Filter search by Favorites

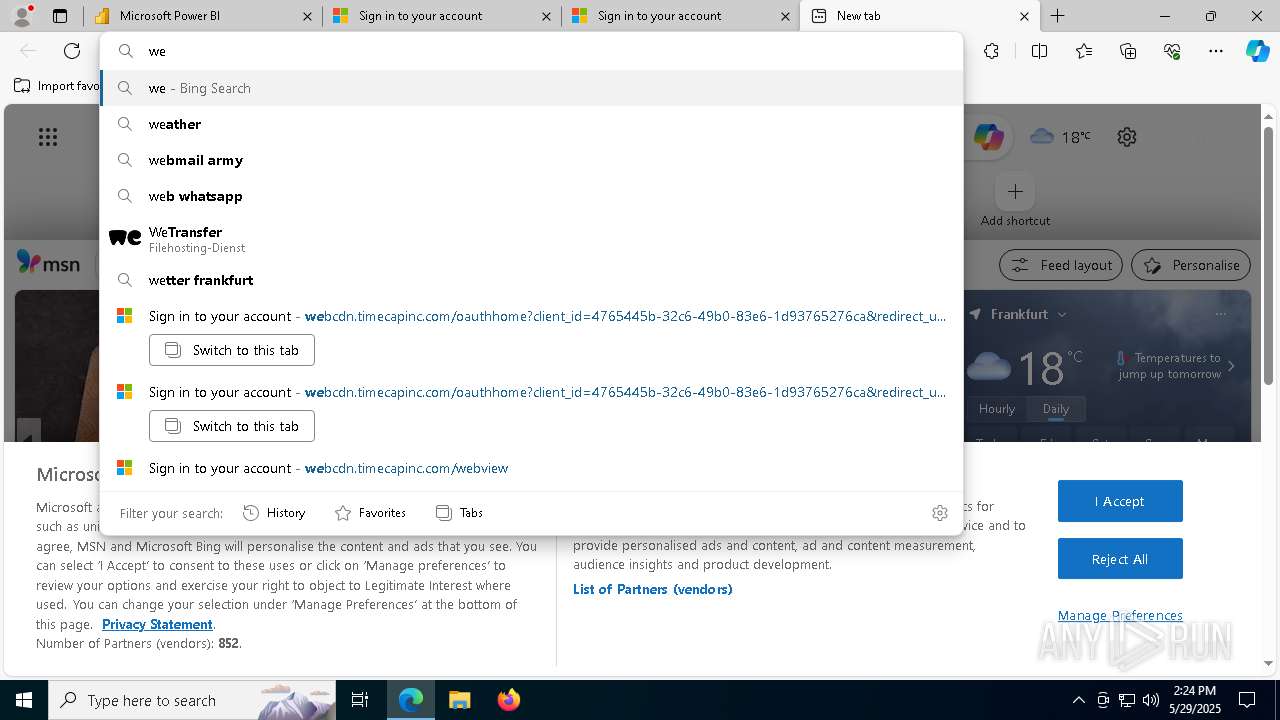[370, 513]
